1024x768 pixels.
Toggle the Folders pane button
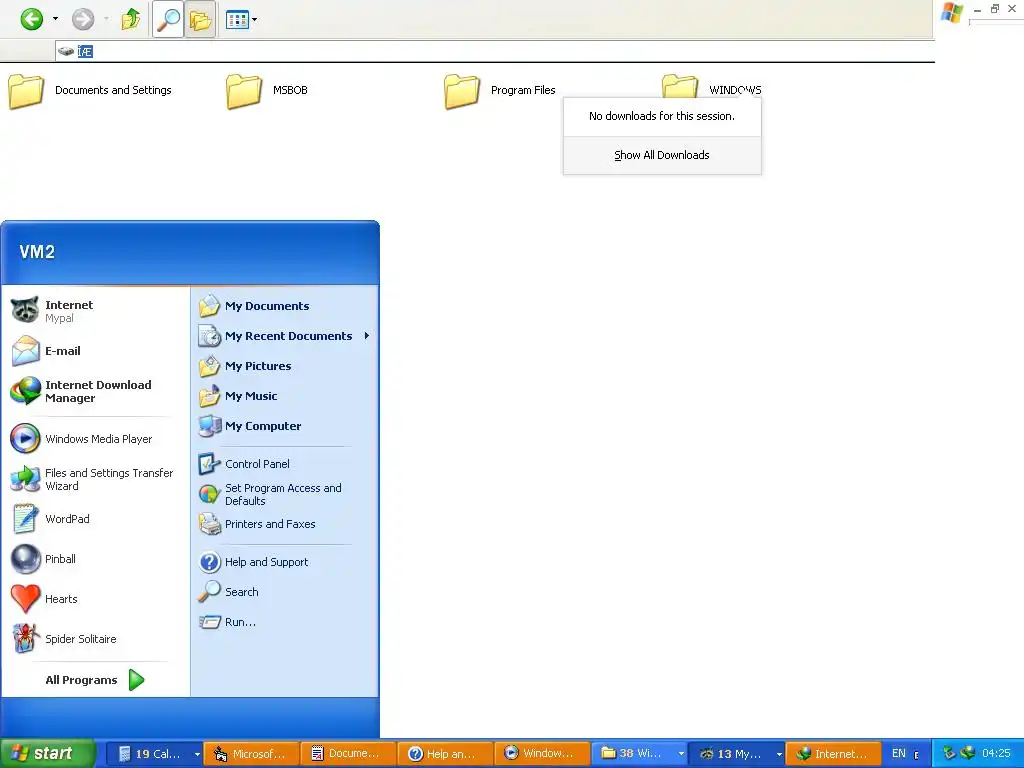[200, 19]
